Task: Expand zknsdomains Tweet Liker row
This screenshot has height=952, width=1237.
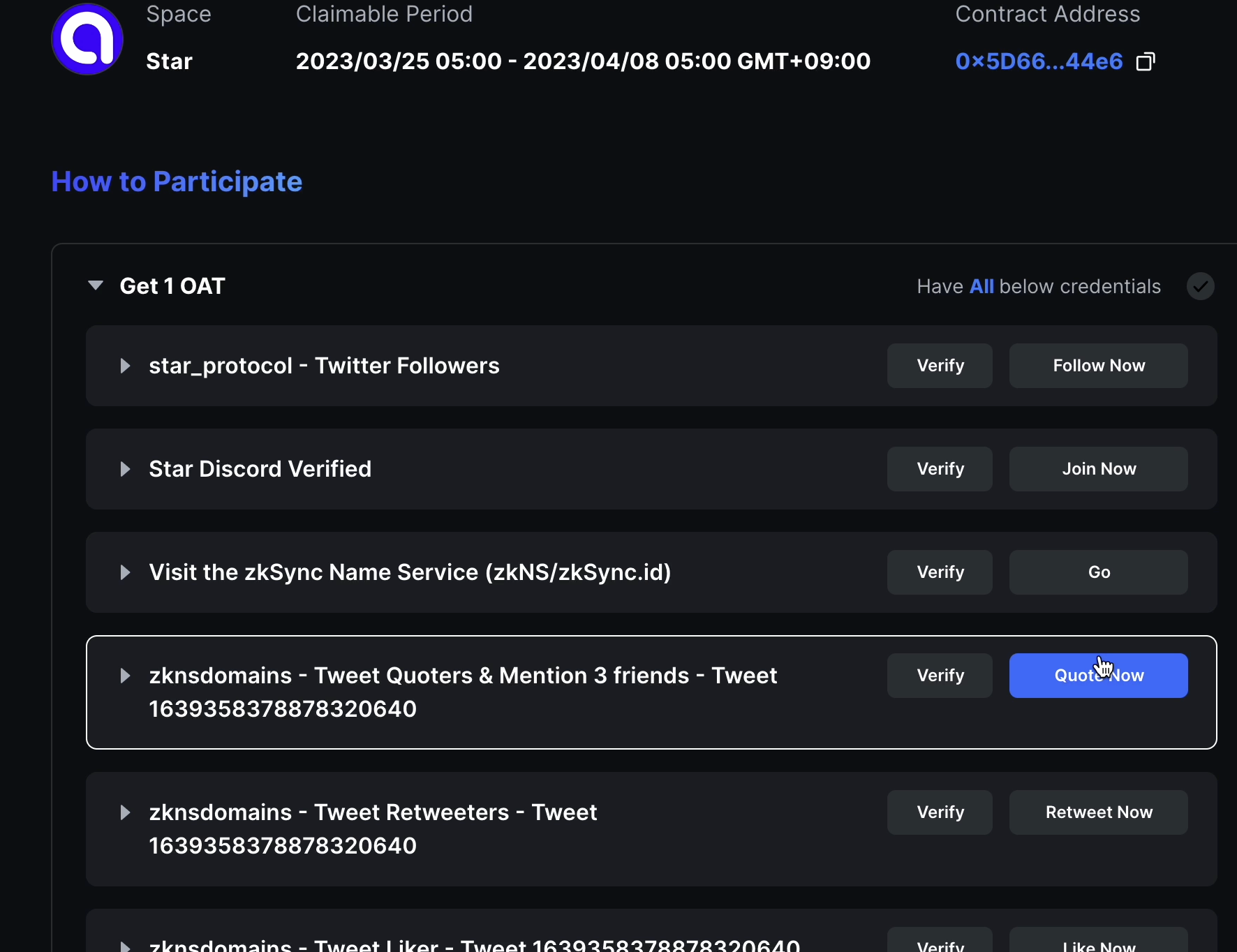Action: pos(125,946)
